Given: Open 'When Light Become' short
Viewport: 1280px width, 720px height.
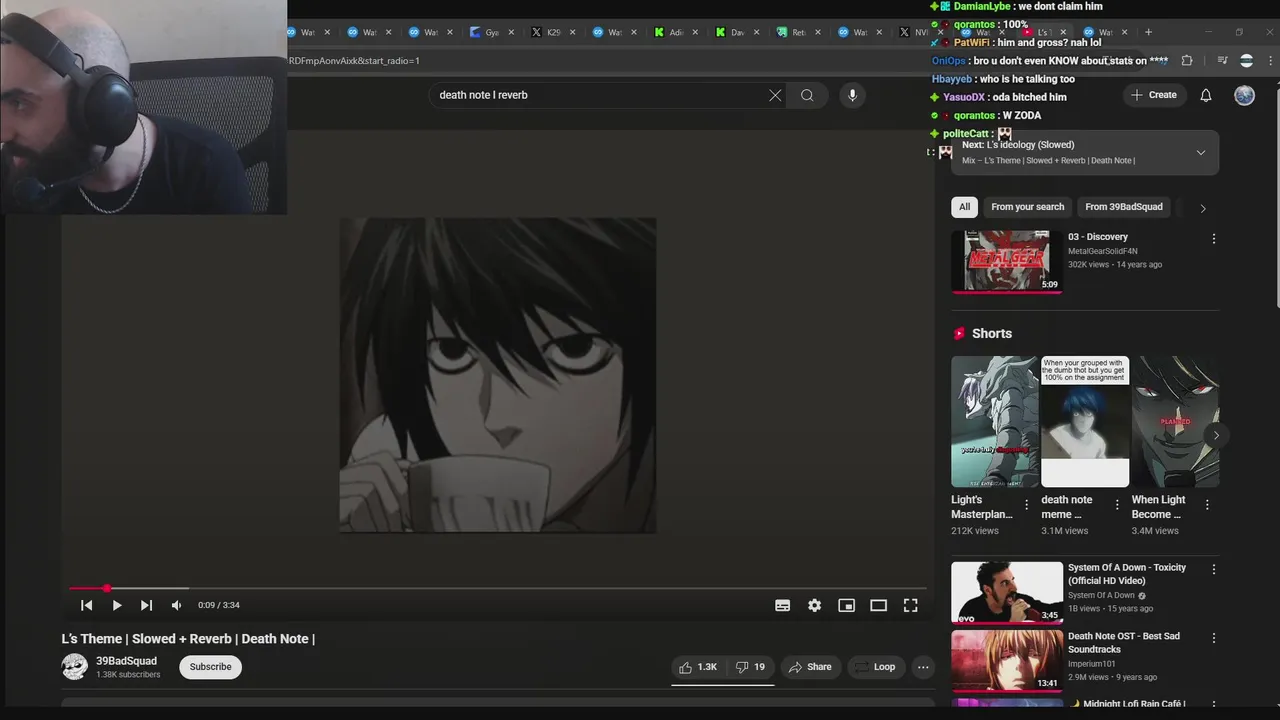Looking at the screenshot, I should coord(1175,421).
